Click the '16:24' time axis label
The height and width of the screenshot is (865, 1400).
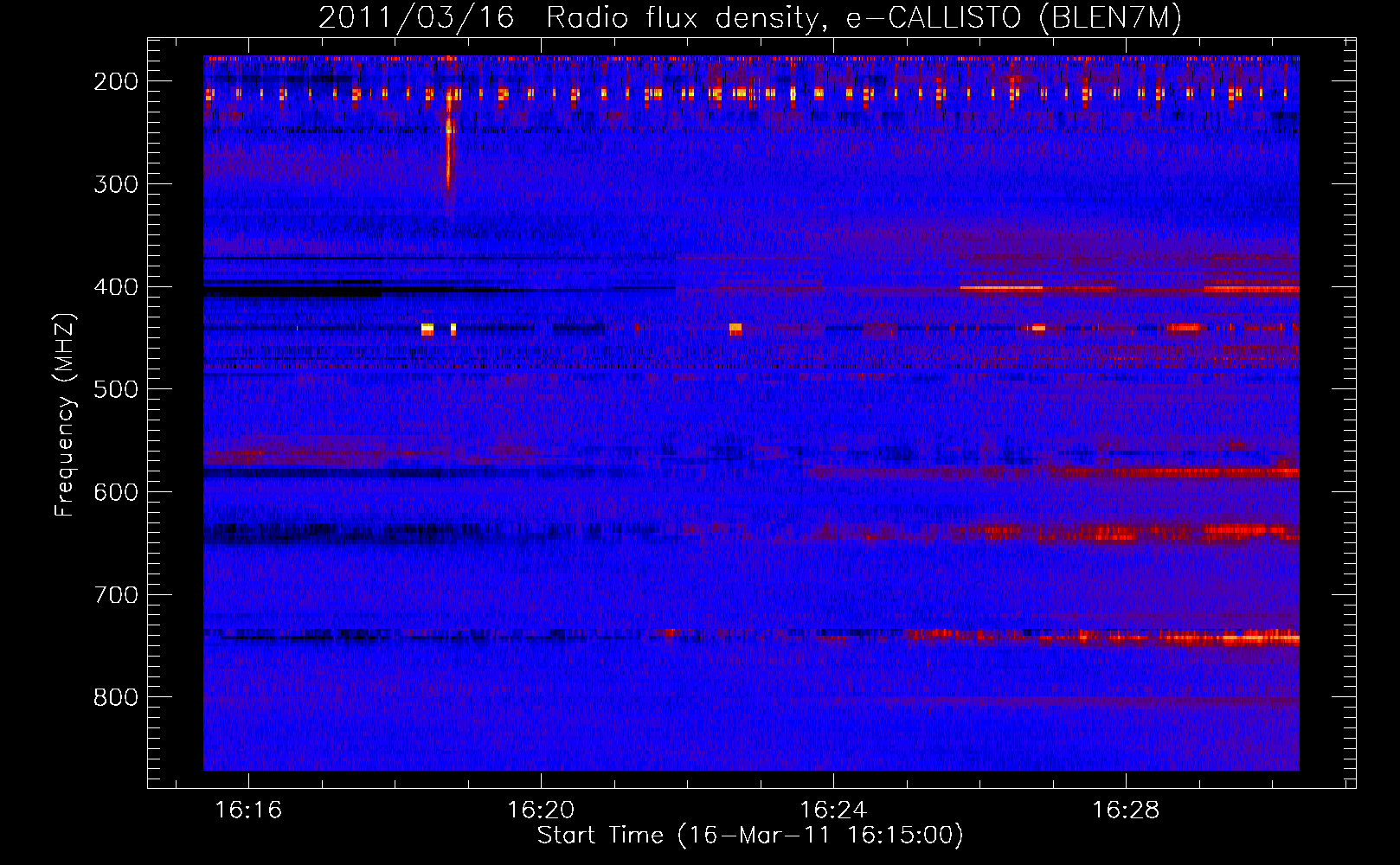tap(833, 811)
